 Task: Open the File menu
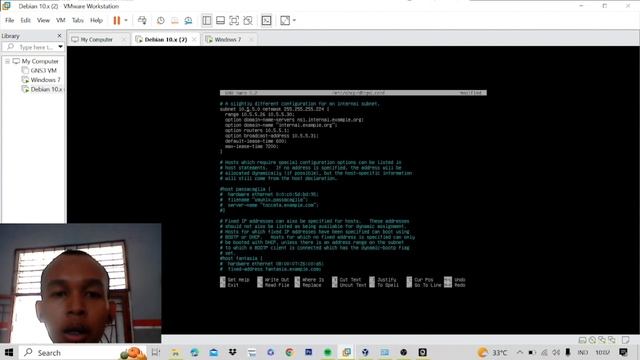click(9, 20)
